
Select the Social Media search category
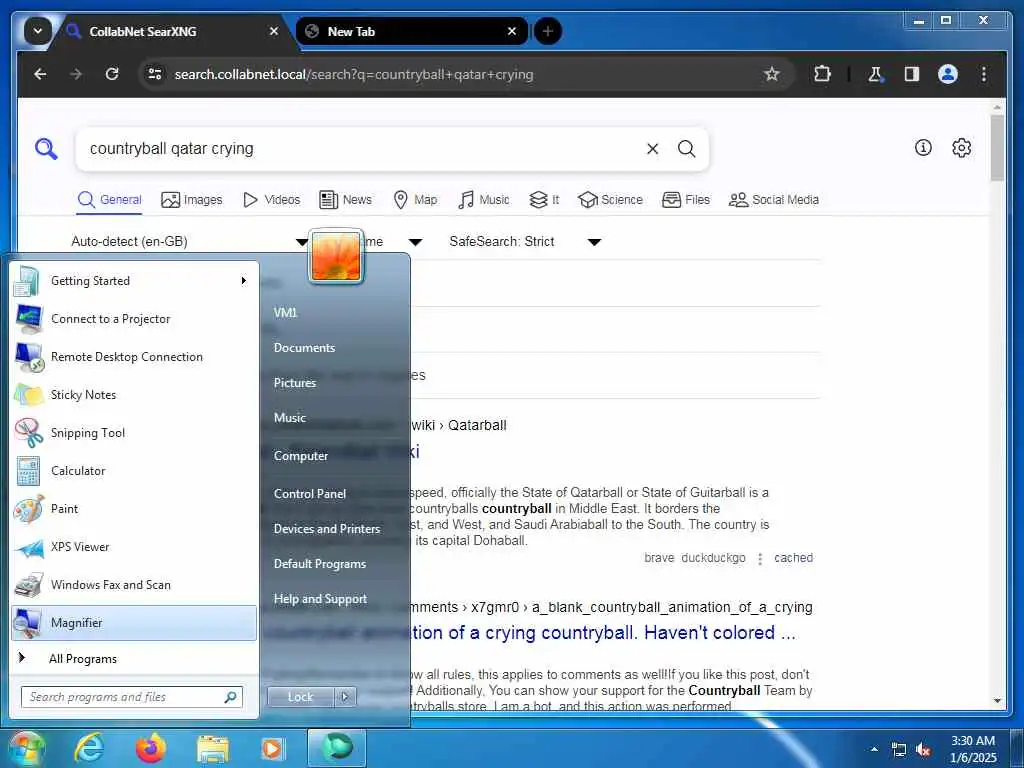[774, 200]
